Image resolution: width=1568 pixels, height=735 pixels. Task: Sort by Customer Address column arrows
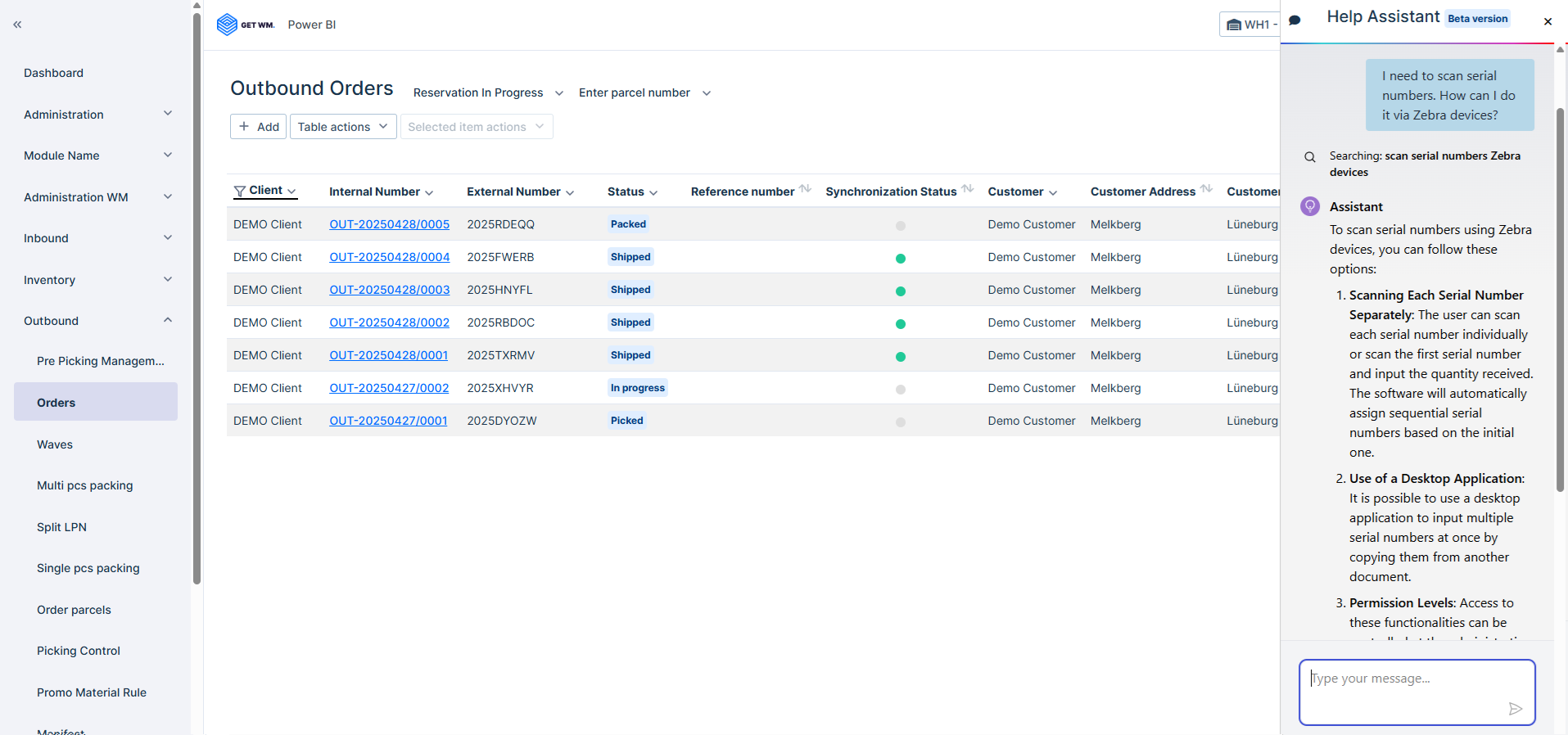[1207, 189]
